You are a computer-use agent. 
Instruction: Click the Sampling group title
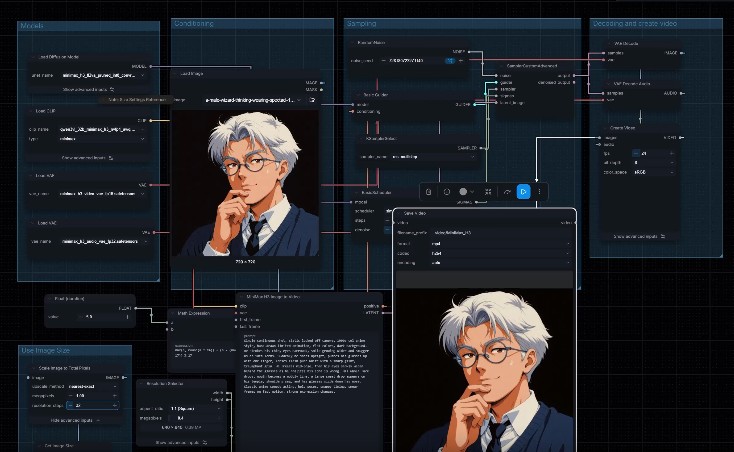coord(361,23)
